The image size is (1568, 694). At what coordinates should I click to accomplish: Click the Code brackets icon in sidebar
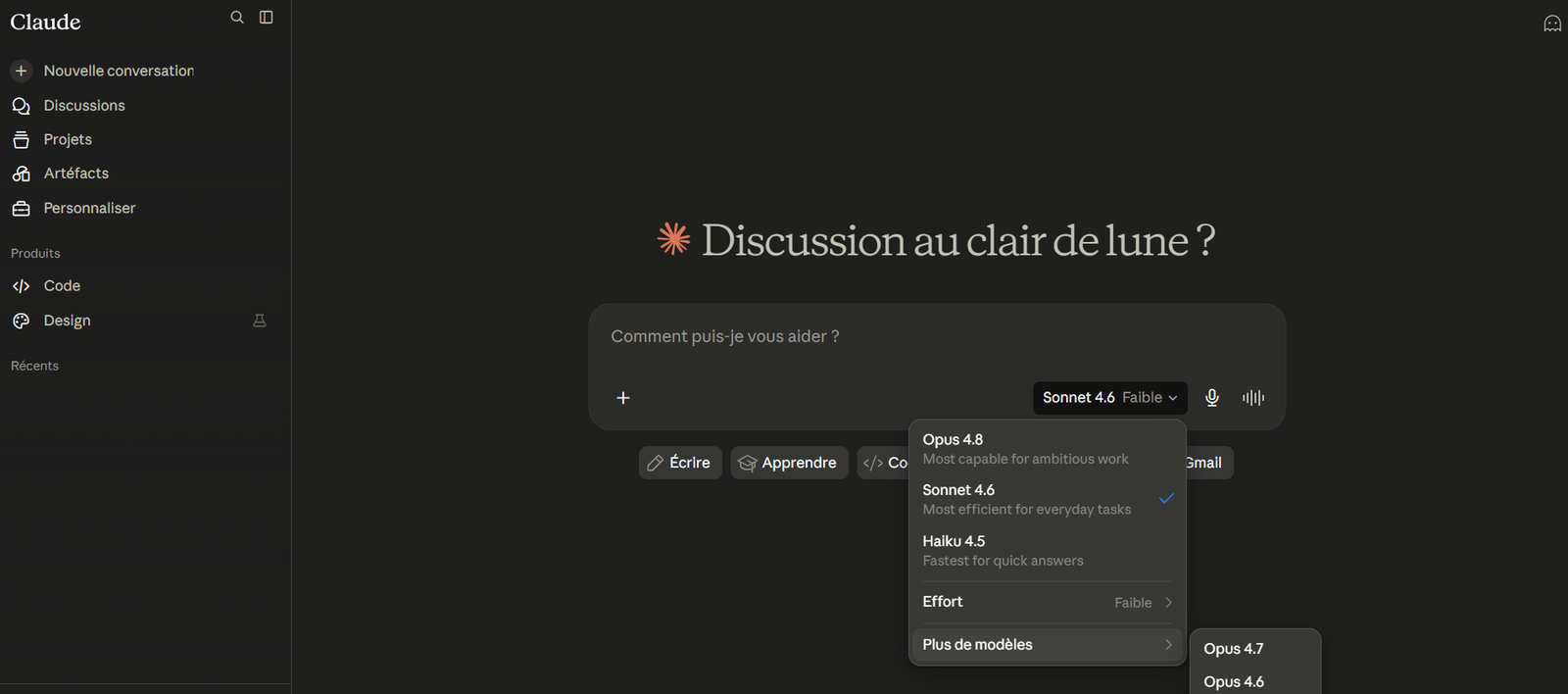[x=21, y=286]
